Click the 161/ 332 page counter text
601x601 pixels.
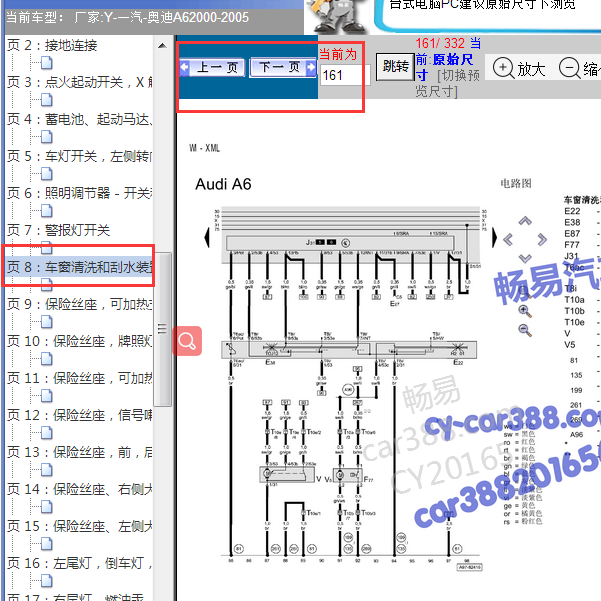pyautogui.click(x=440, y=43)
